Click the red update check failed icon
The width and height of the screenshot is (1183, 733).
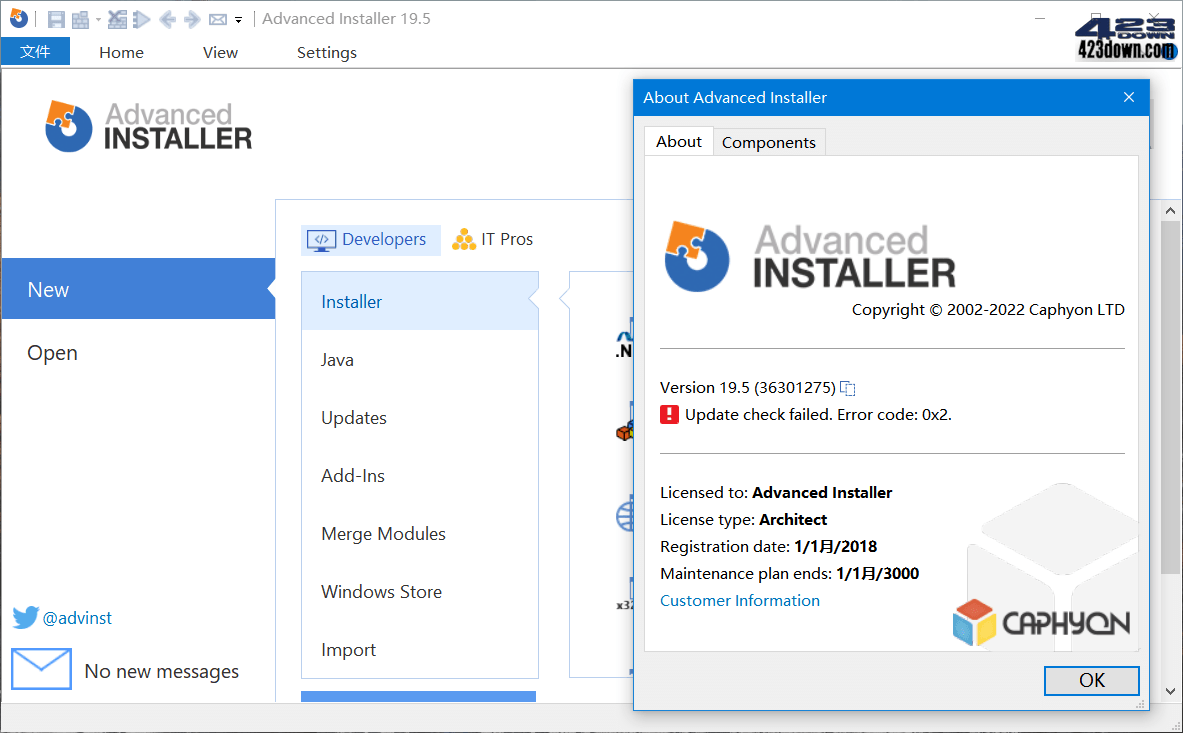669,414
